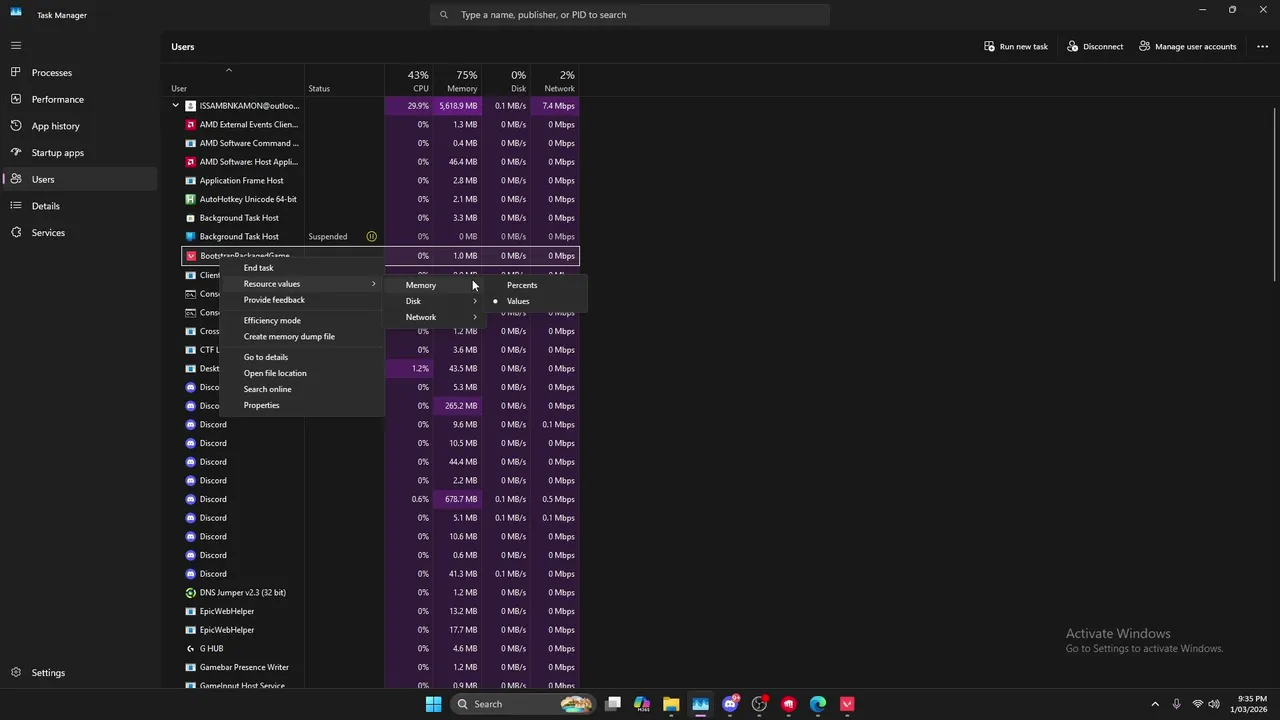
Task: Collapse the ISSAMBNKAMON user tree
Action: pos(175,105)
